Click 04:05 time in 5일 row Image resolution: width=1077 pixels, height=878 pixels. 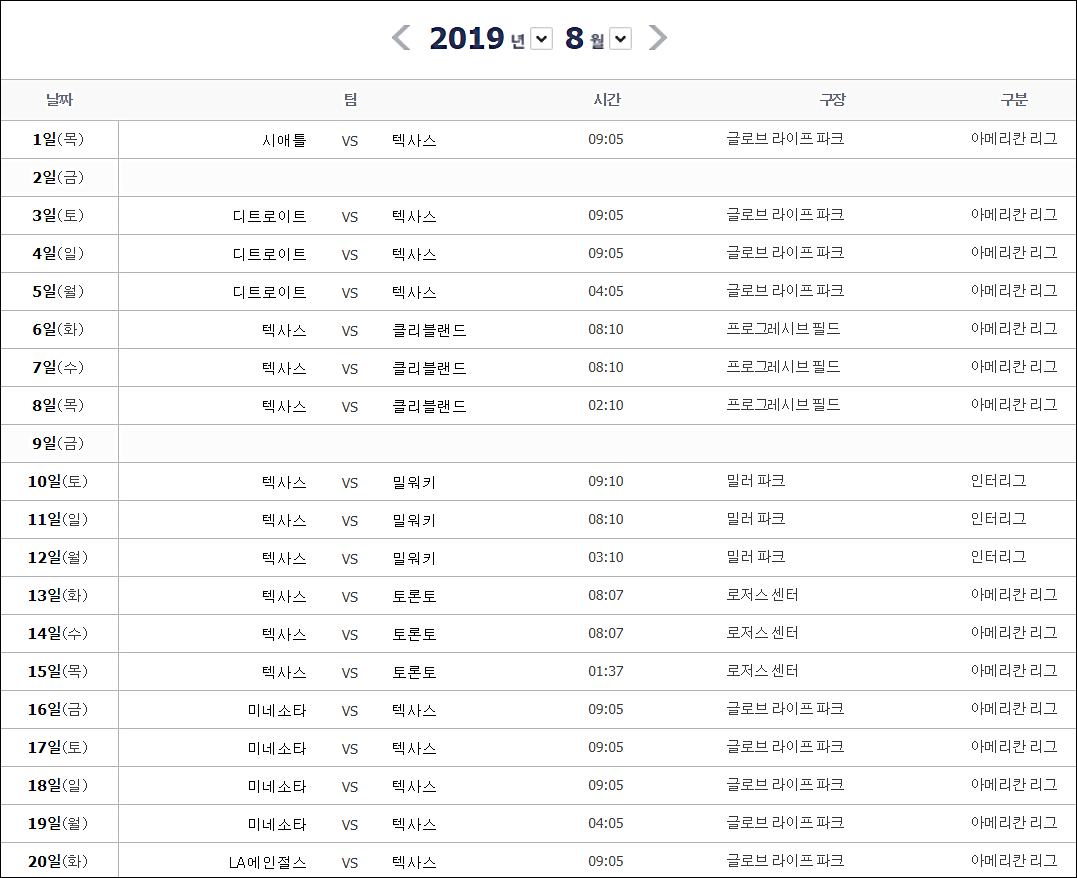(x=606, y=291)
